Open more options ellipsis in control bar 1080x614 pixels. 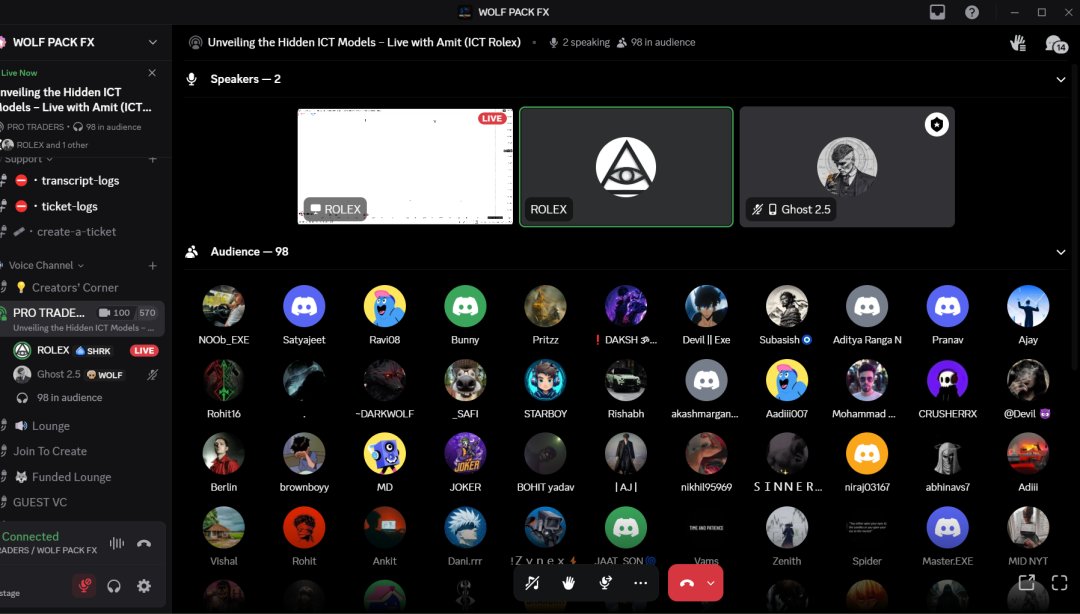click(x=641, y=583)
